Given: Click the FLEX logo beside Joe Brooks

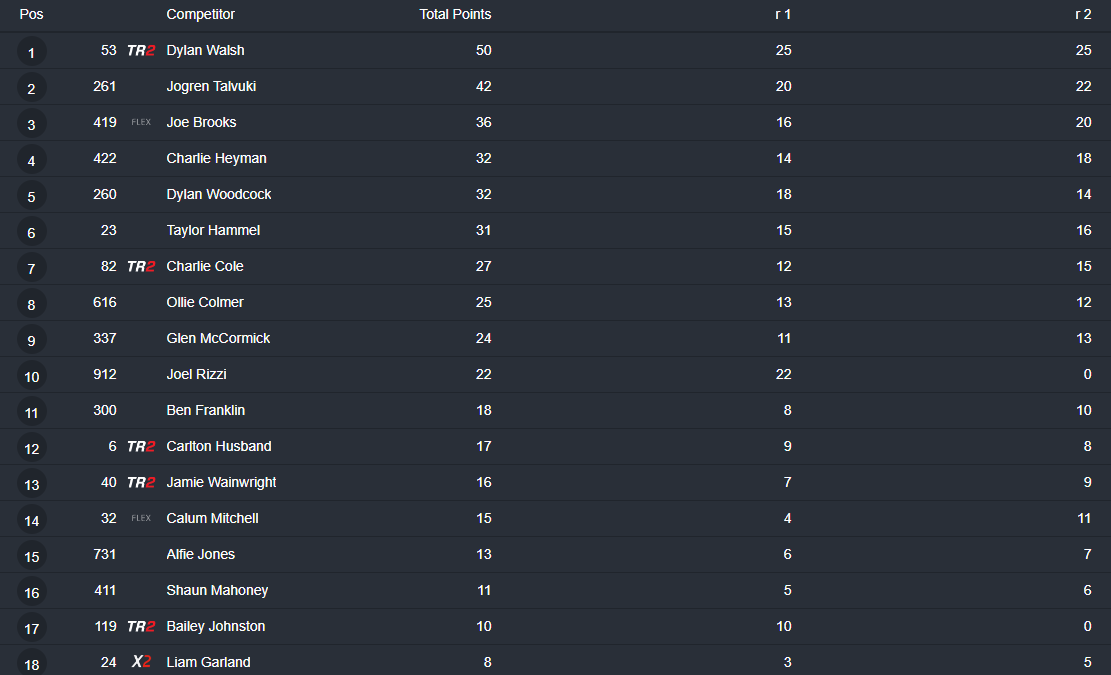Looking at the screenshot, I should pos(141,122).
